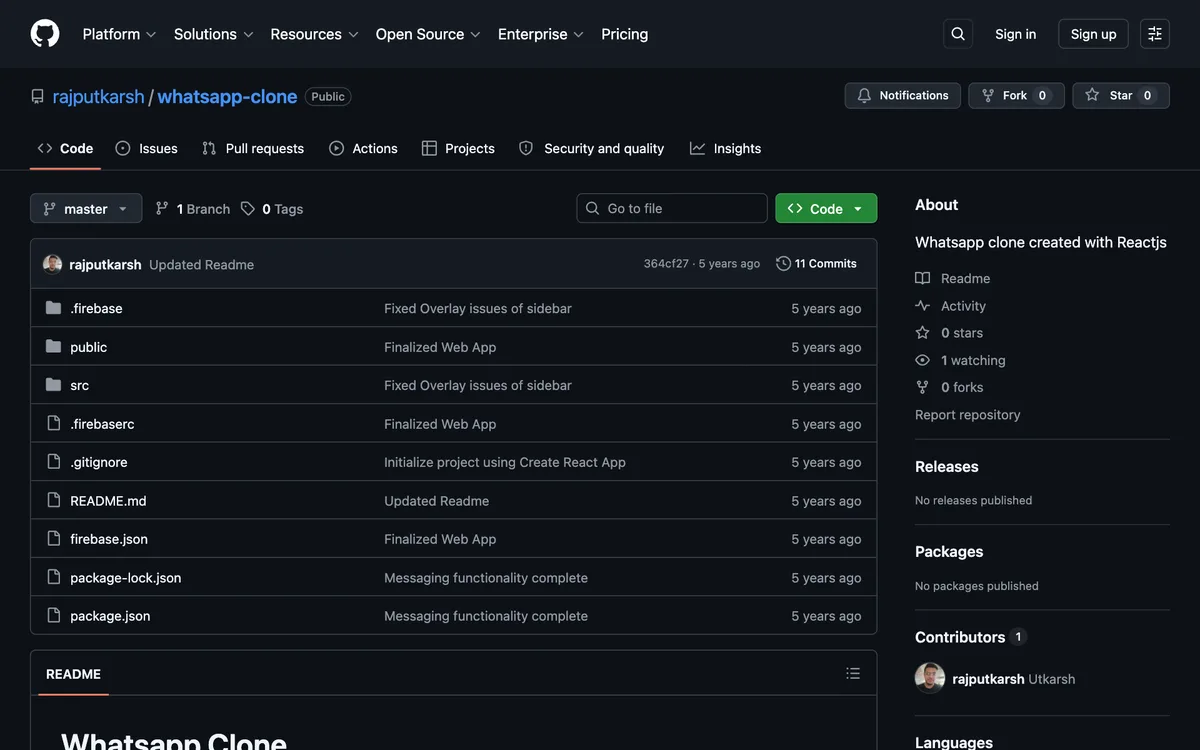1200x750 pixels.
Task: Click the Packages heading link
Action: point(949,552)
